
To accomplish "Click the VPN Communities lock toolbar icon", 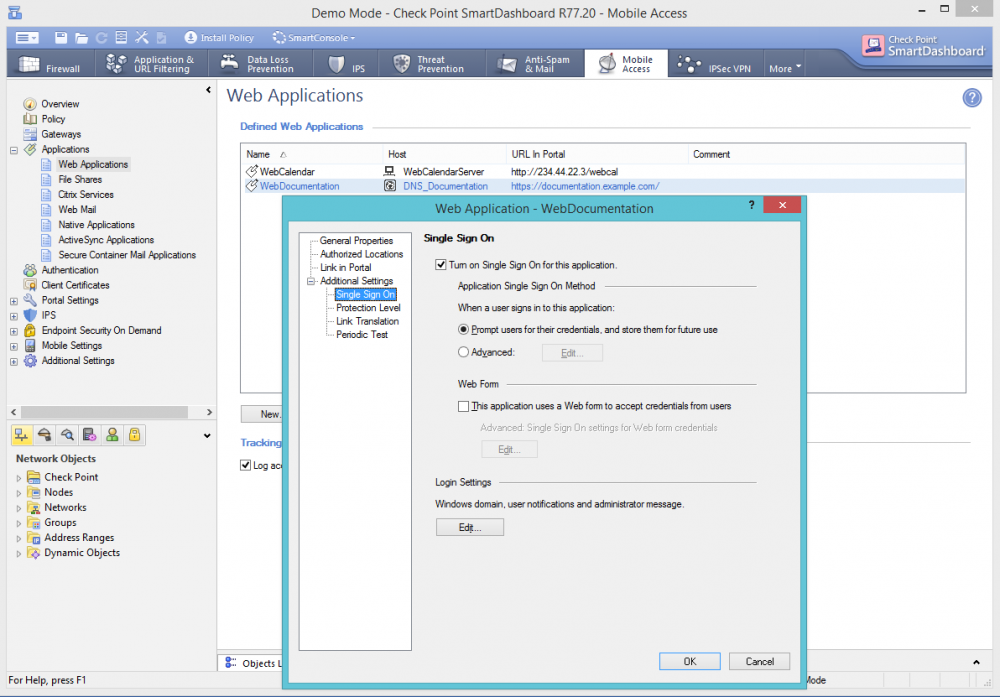I will coord(135,435).
